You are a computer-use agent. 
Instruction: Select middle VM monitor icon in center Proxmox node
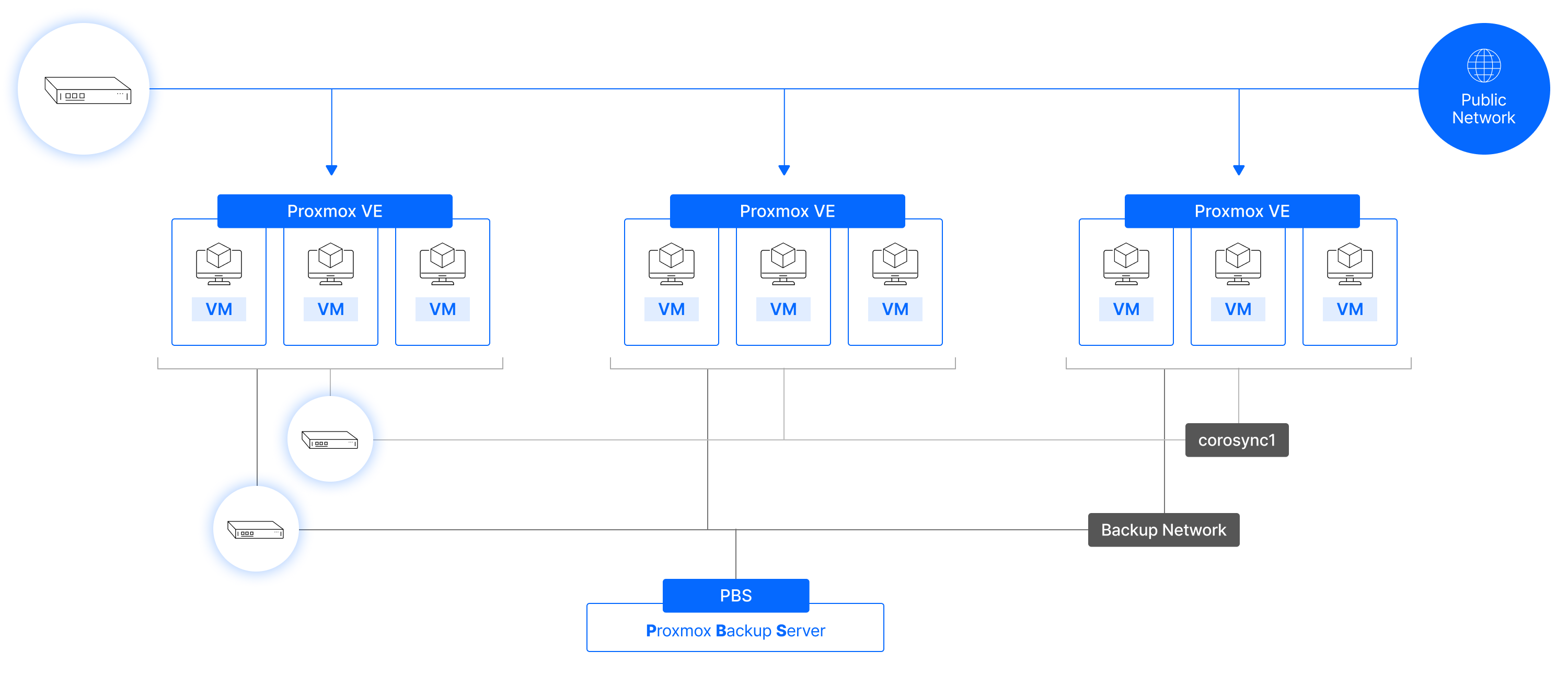783,264
